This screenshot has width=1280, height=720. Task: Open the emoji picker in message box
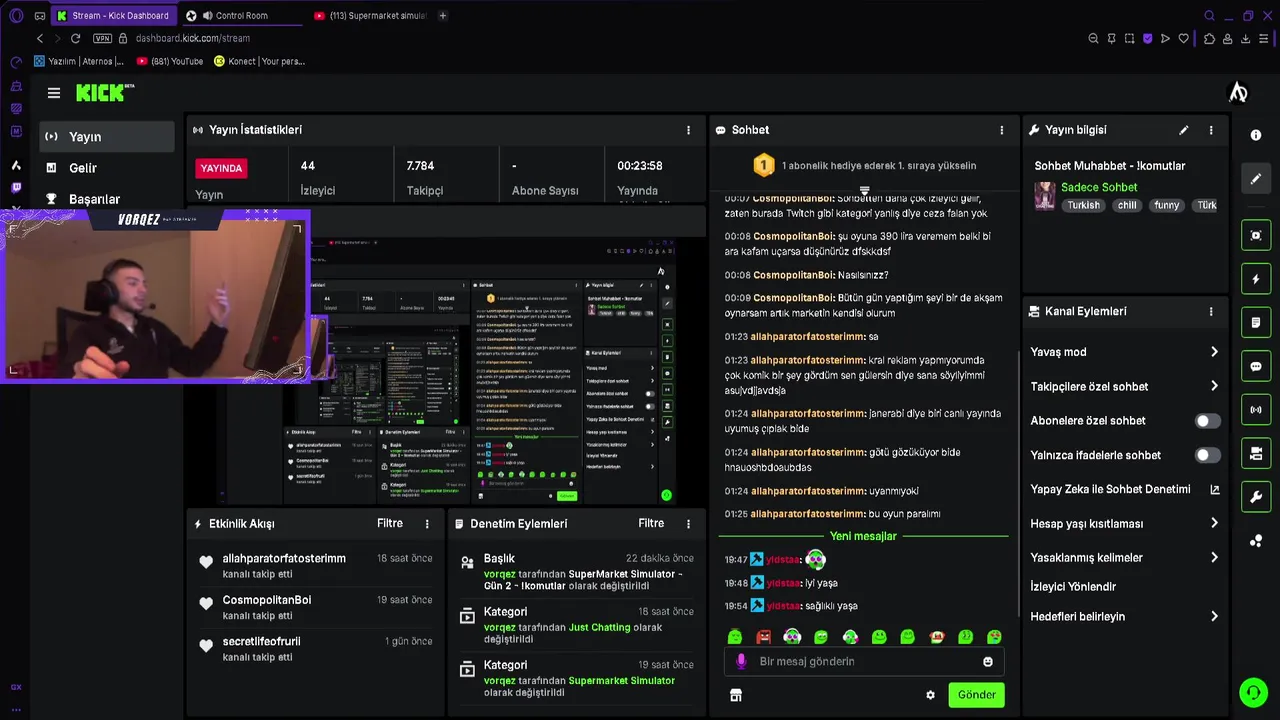(988, 662)
